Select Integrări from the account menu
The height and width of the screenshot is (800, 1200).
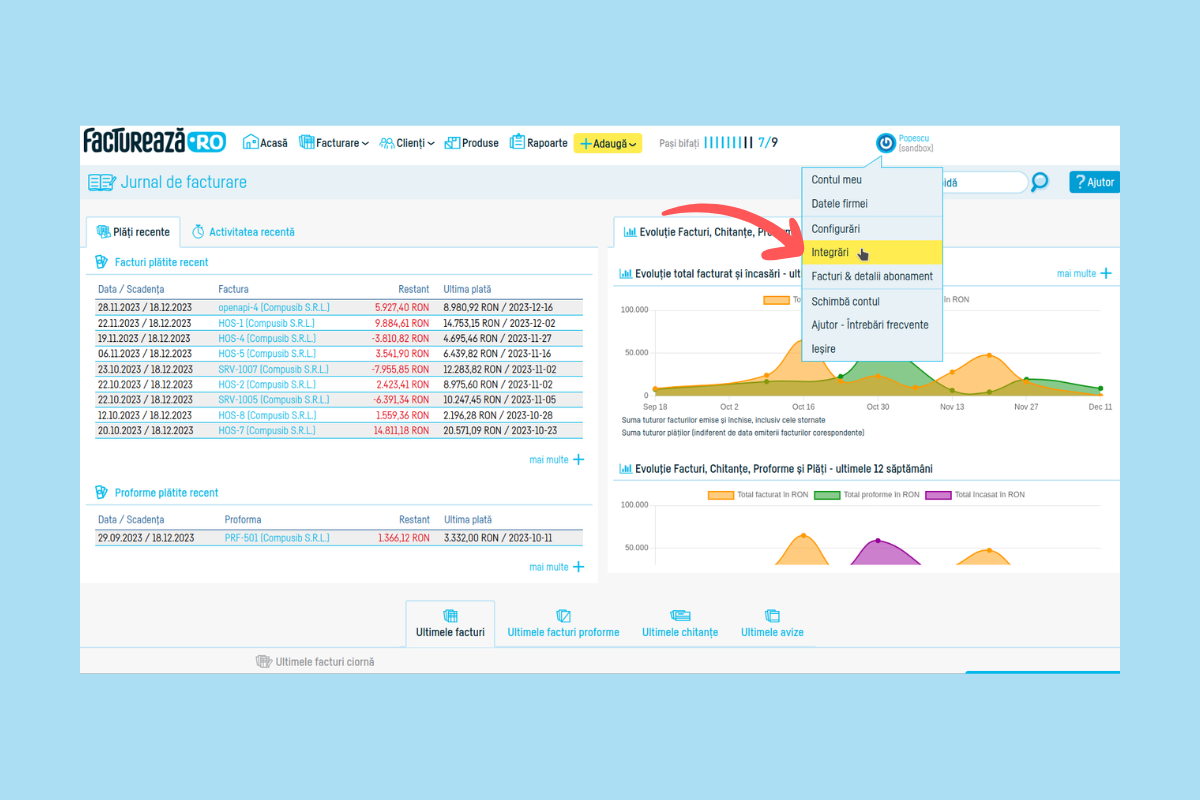coord(830,253)
